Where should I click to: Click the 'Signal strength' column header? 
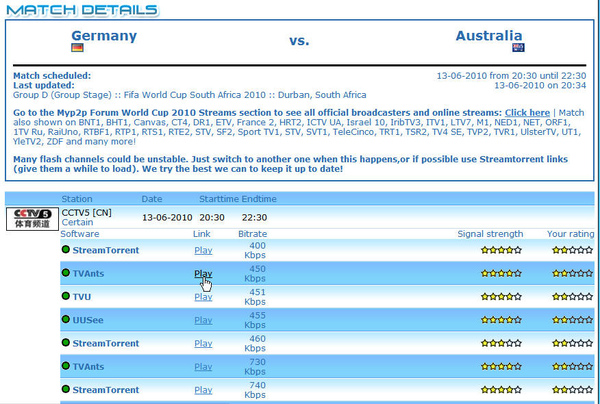[x=490, y=234]
